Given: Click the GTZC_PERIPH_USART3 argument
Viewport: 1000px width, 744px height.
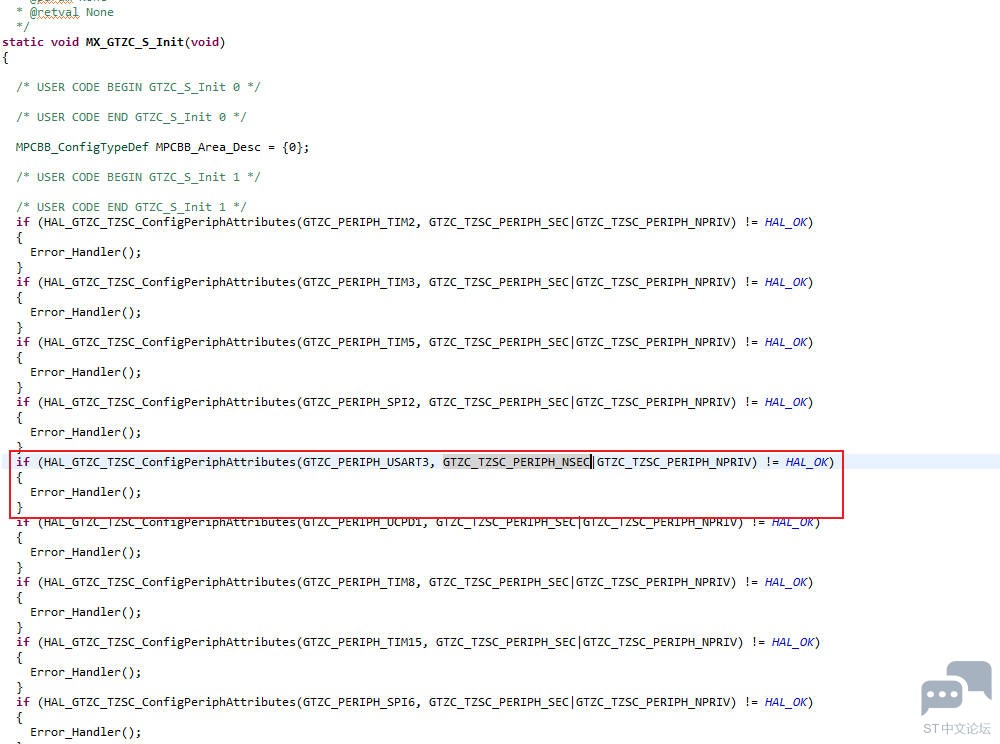Looking at the screenshot, I should (x=365, y=462).
